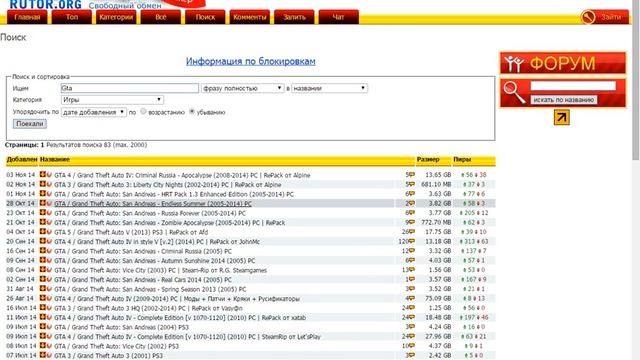
Task: Click the искать по названию button
Action: coord(564,100)
